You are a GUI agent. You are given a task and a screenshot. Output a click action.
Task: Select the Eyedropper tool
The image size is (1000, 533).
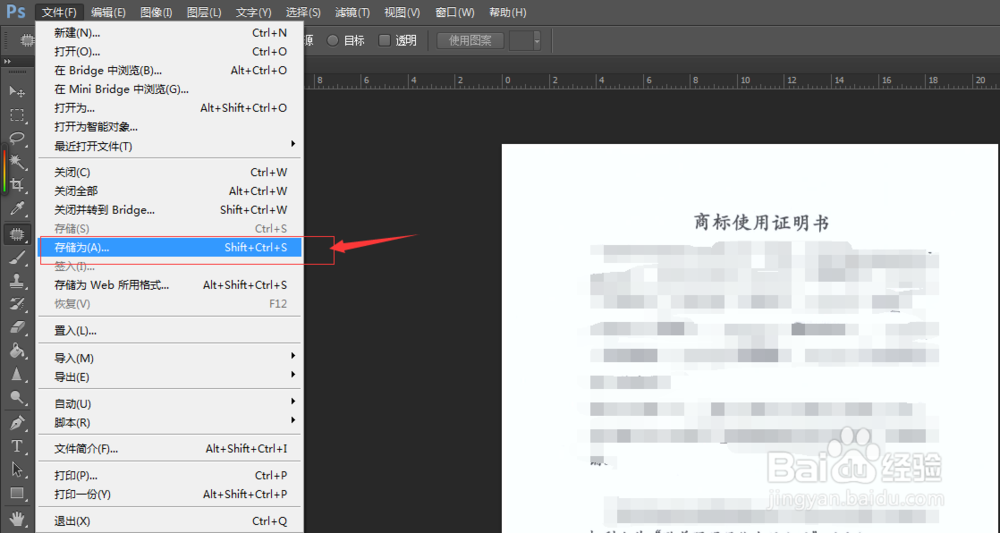(x=17, y=208)
